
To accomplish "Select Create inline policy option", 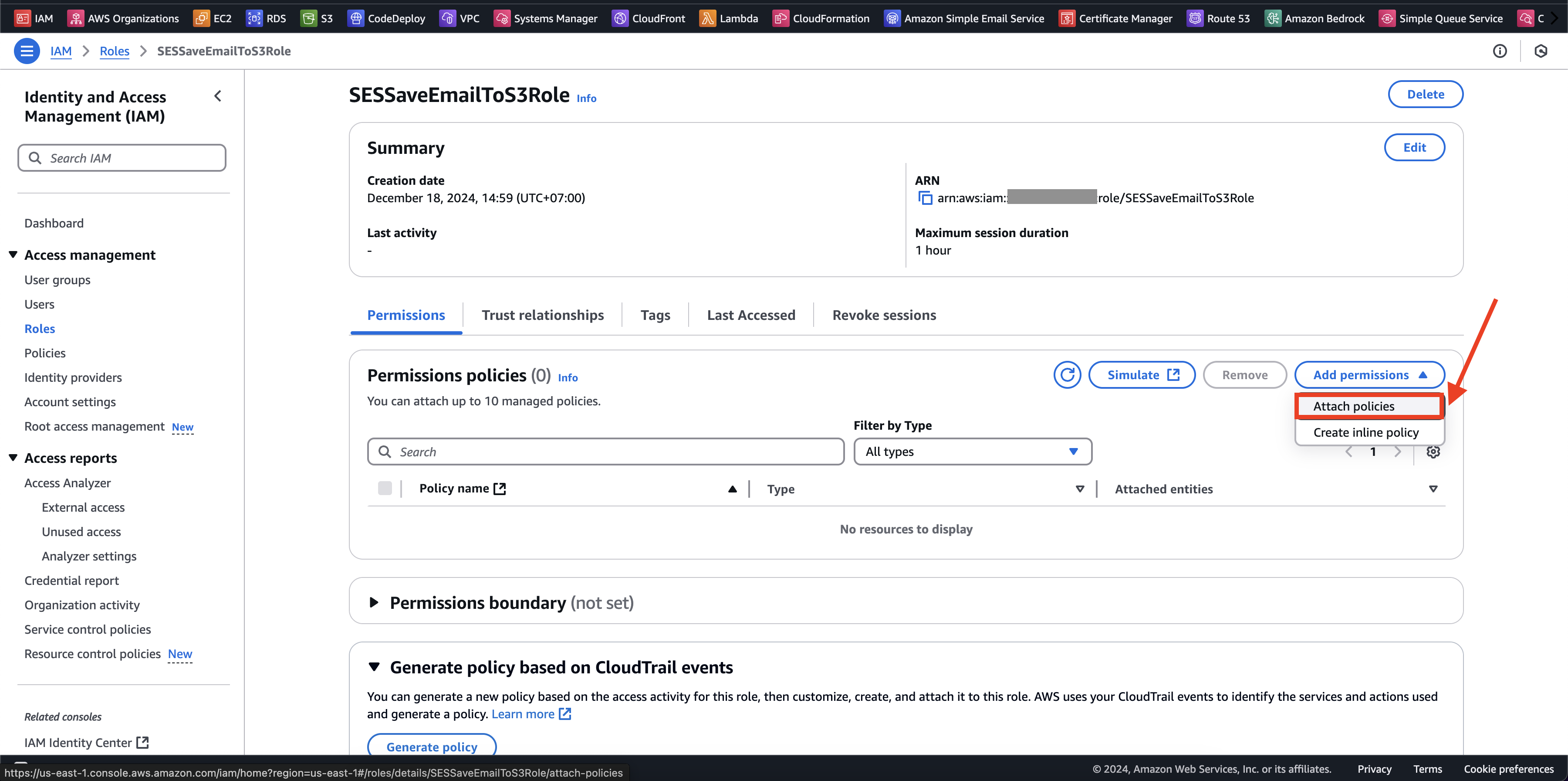I will tap(1369, 432).
